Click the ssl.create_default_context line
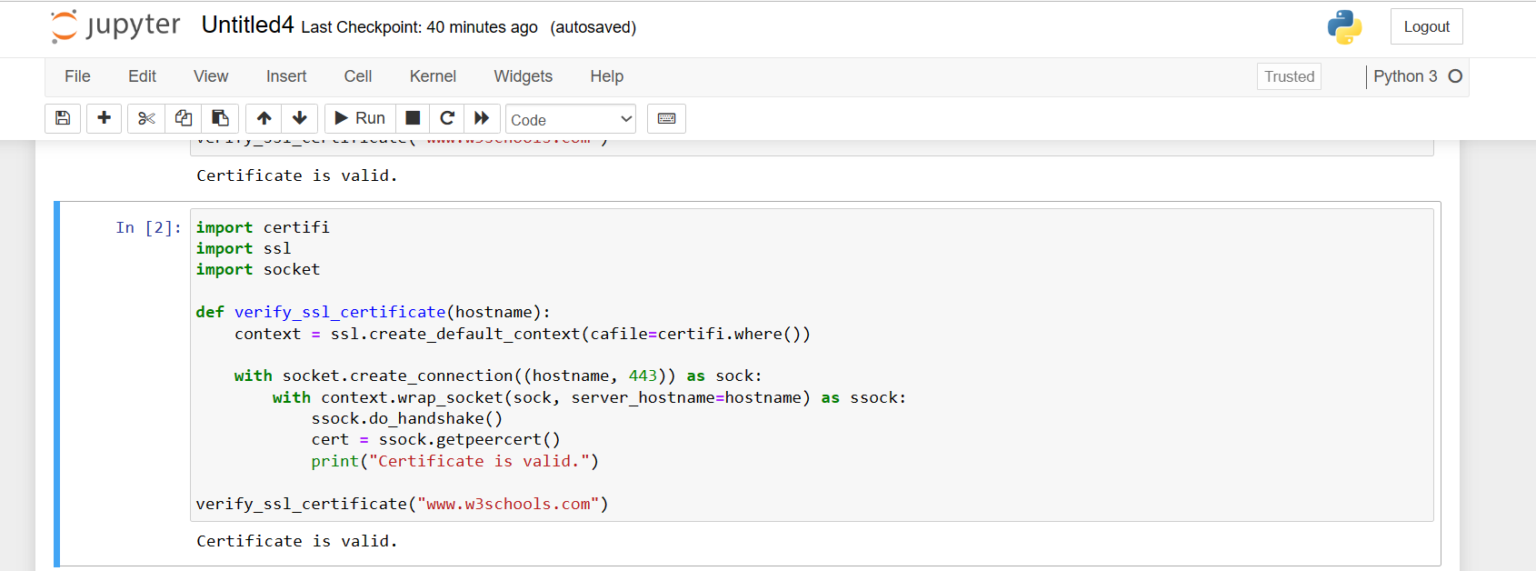 523,334
